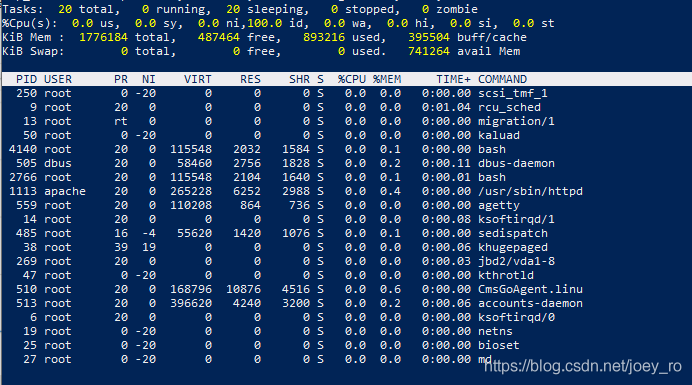Select the /usr/sbin/httpd command
The width and height of the screenshot is (692, 385).
530,191
